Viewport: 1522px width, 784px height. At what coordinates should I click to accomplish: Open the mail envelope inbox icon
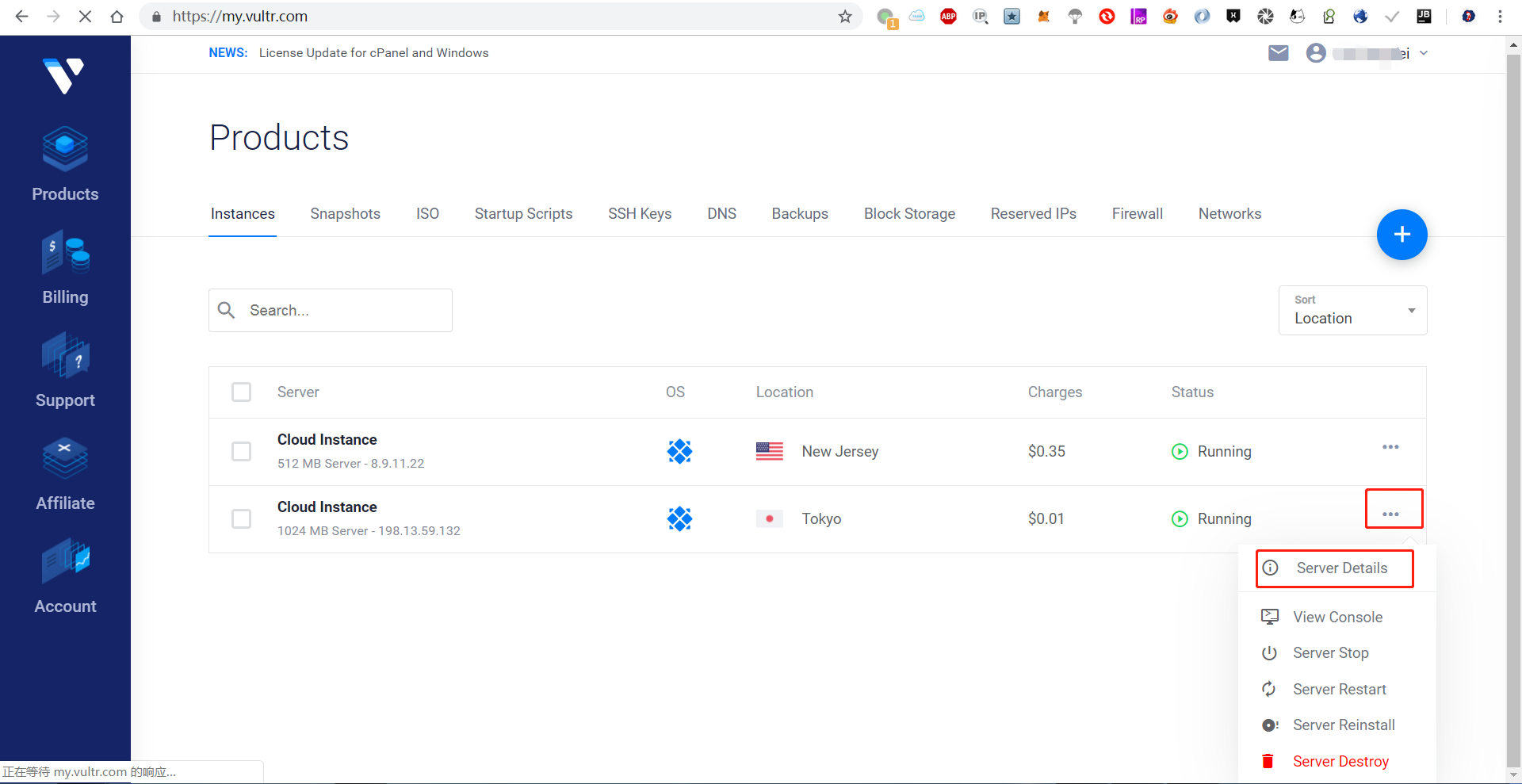point(1278,53)
